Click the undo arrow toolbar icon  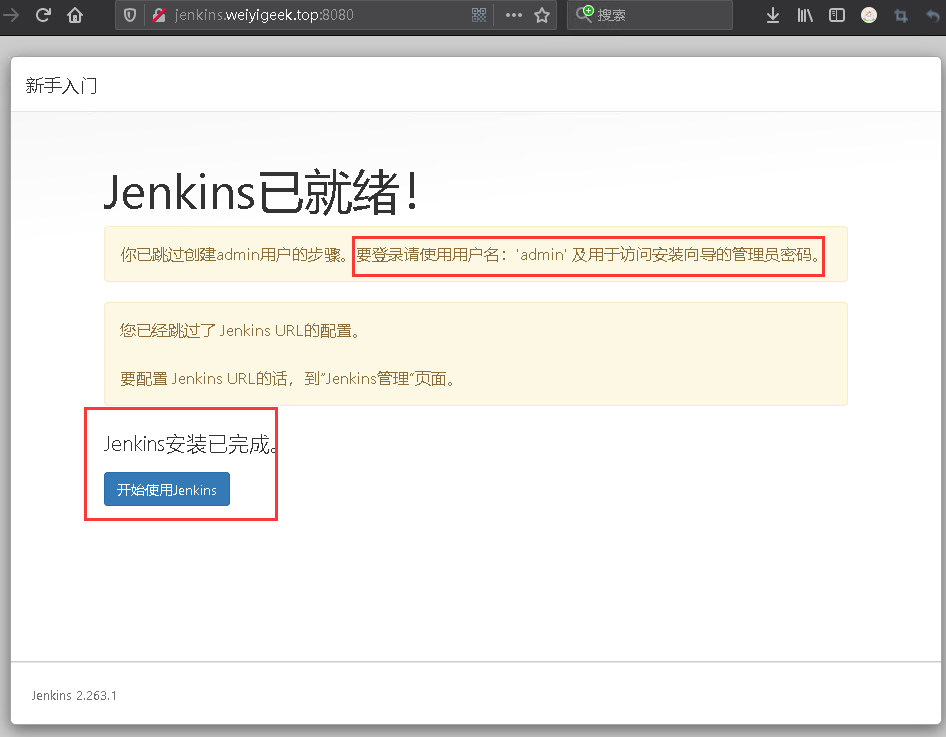[933, 16]
